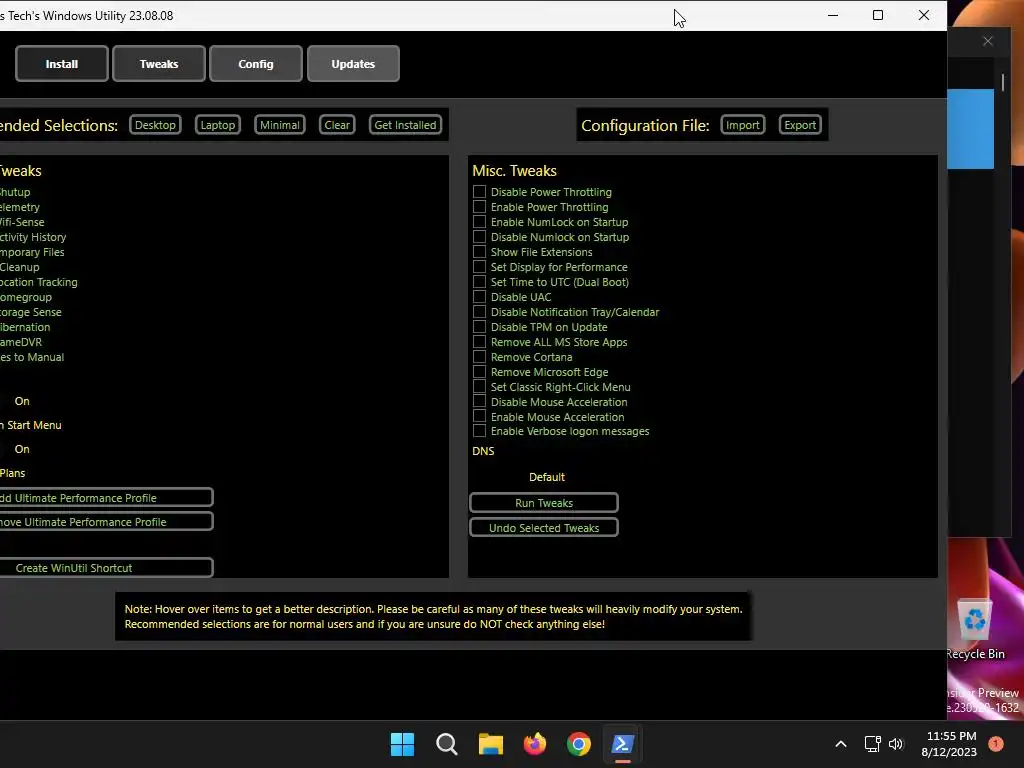Open the DNS dropdown showing Default
The height and width of the screenshot is (768, 1024).
[x=545, y=477]
